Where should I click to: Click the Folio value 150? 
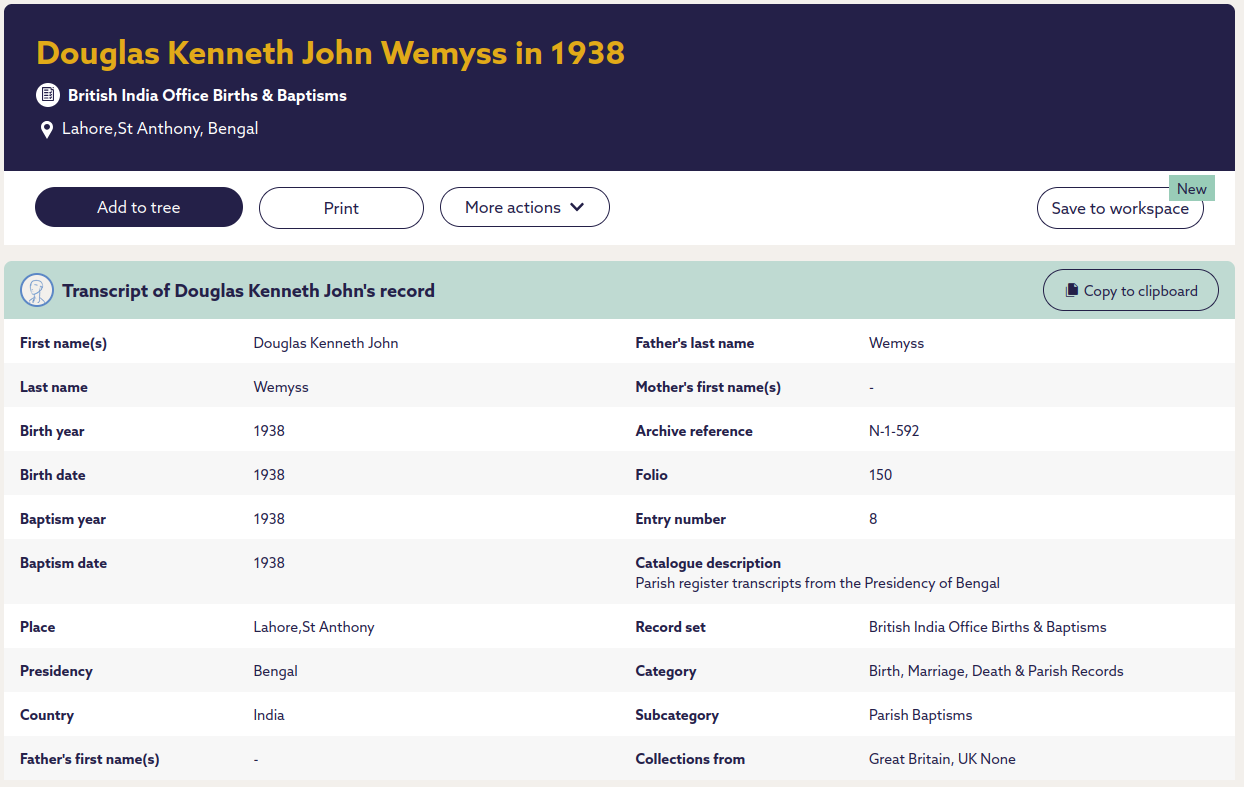pyautogui.click(x=880, y=475)
